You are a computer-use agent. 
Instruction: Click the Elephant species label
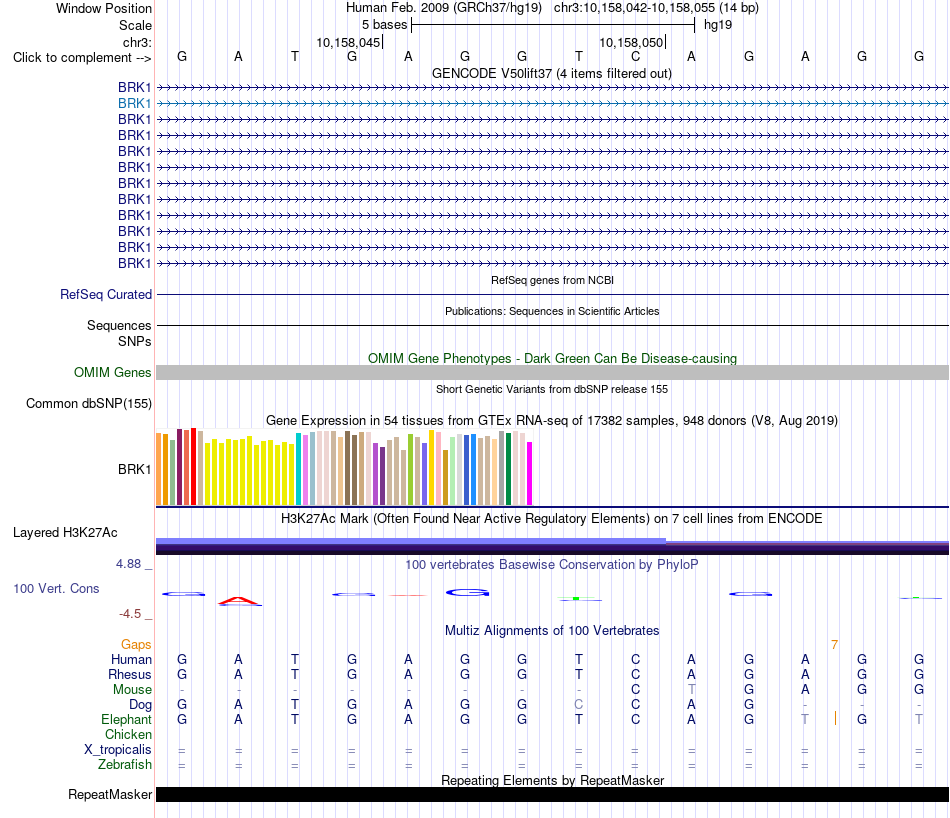pos(126,720)
